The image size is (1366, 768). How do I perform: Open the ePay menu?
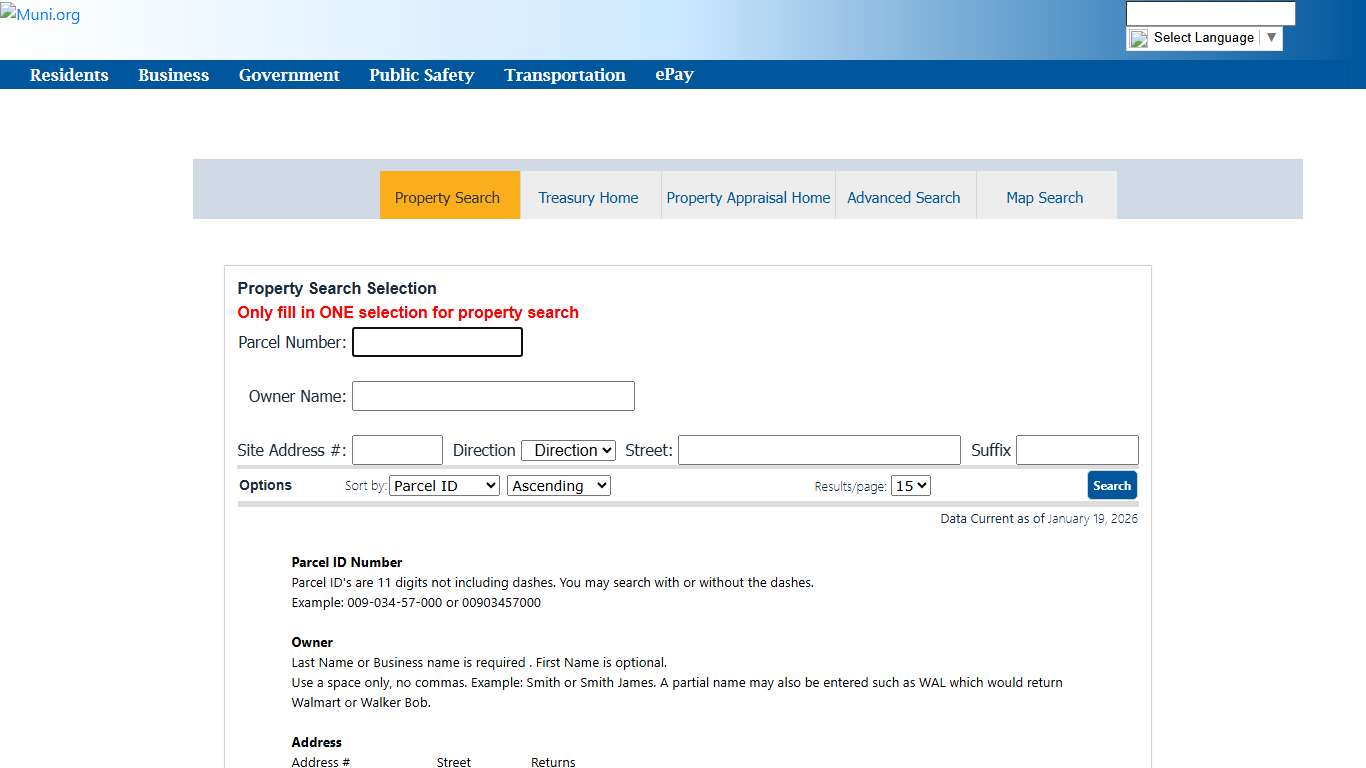point(674,74)
